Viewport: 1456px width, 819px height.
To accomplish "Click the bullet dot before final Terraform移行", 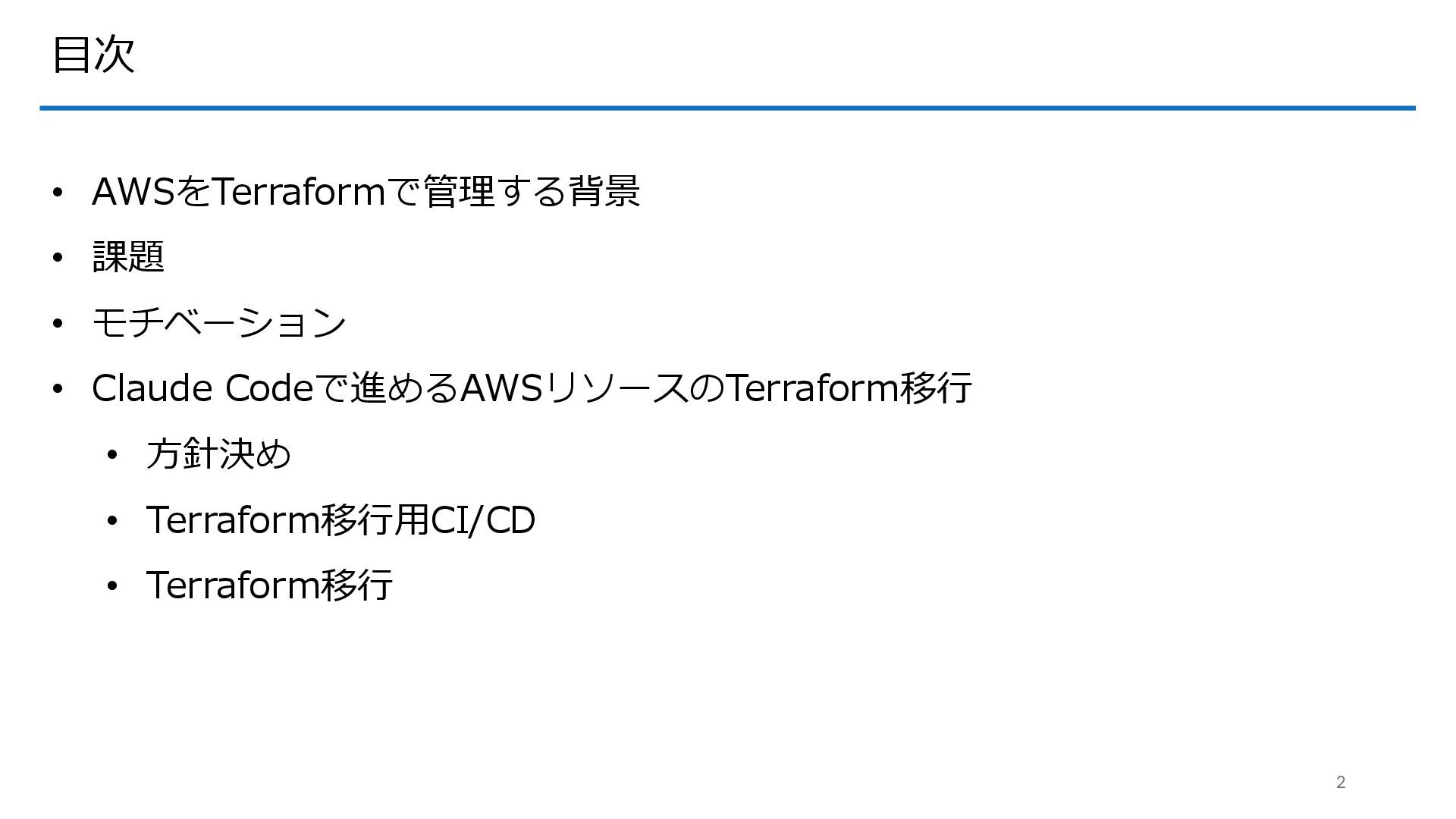I will click(112, 586).
